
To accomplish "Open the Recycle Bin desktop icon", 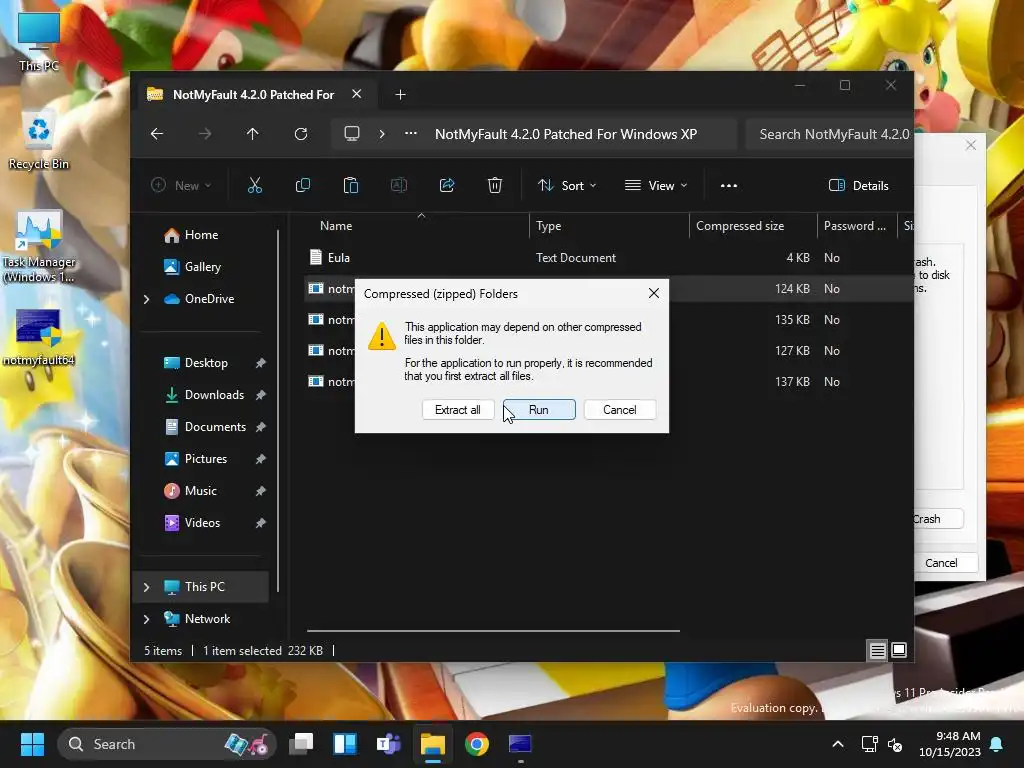I will 39,140.
